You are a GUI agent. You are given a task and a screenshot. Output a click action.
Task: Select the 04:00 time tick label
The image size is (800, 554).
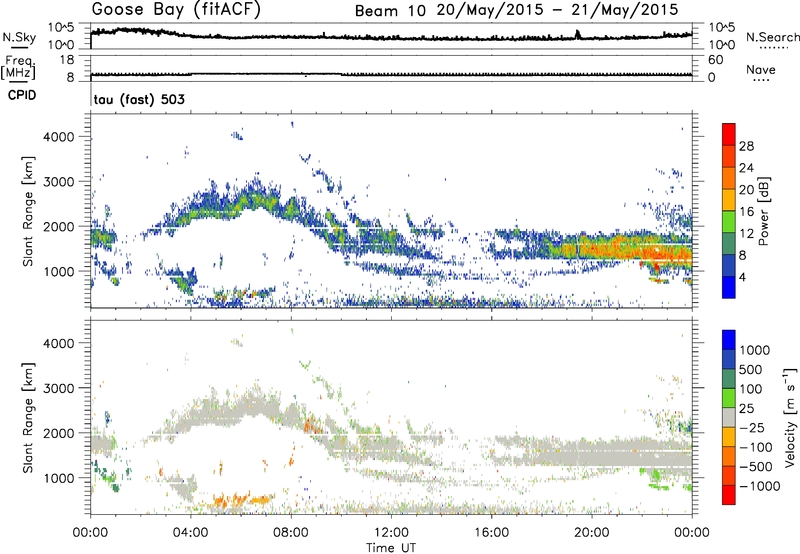pyautogui.click(x=190, y=533)
